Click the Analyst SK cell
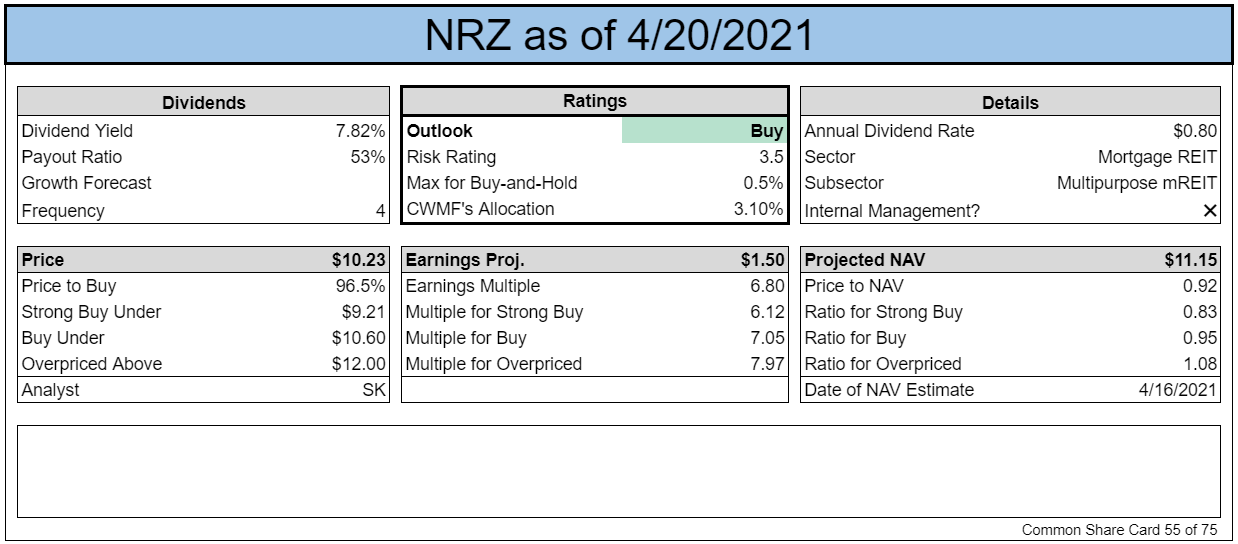The image size is (1238, 544). [x=374, y=390]
